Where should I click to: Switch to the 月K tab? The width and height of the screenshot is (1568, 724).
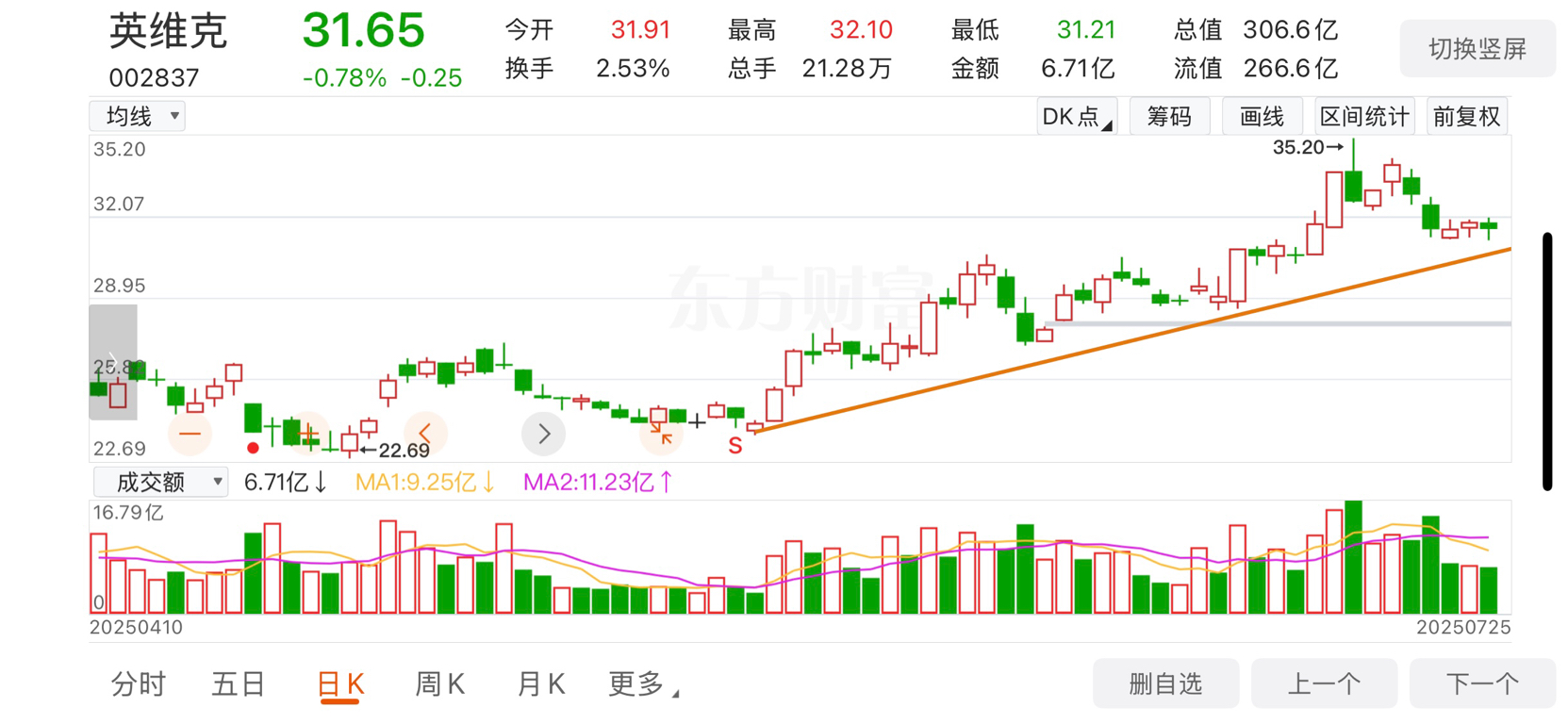click(x=541, y=684)
